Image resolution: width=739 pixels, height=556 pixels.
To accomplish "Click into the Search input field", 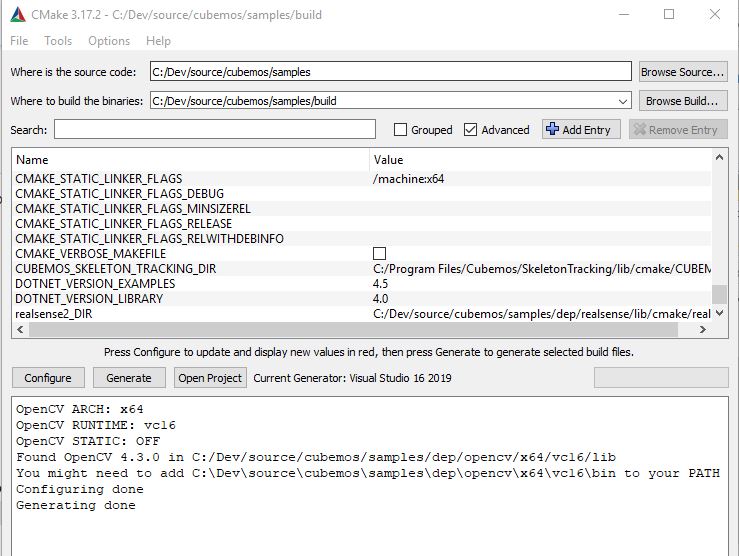I will [x=215, y=130].
